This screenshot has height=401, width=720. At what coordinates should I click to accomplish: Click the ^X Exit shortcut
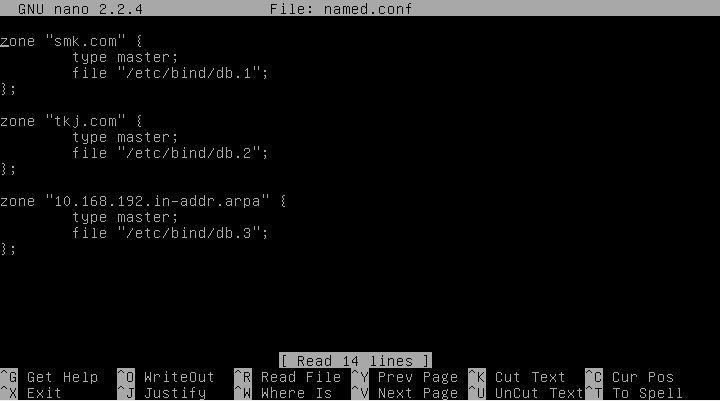click(31, 393)
